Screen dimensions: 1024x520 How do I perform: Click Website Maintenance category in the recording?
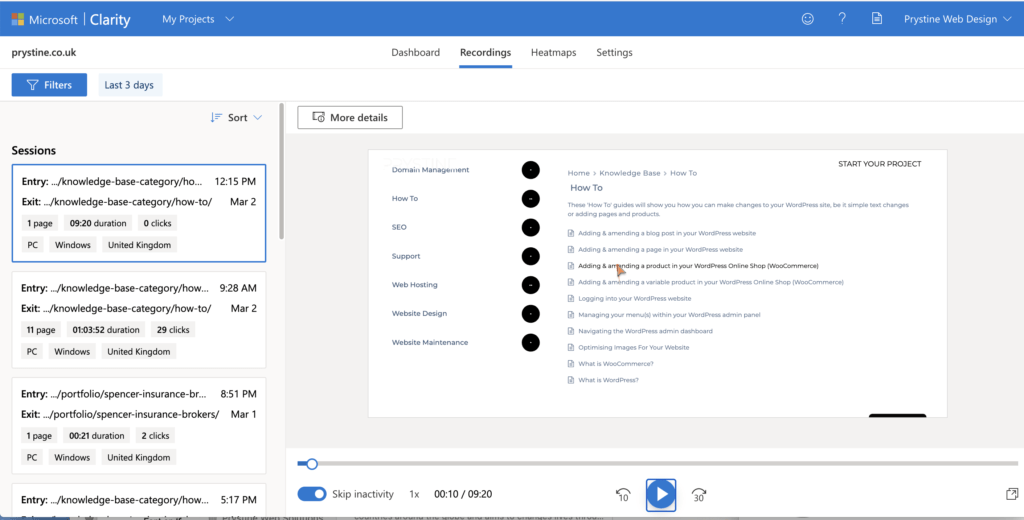point(431,342)
